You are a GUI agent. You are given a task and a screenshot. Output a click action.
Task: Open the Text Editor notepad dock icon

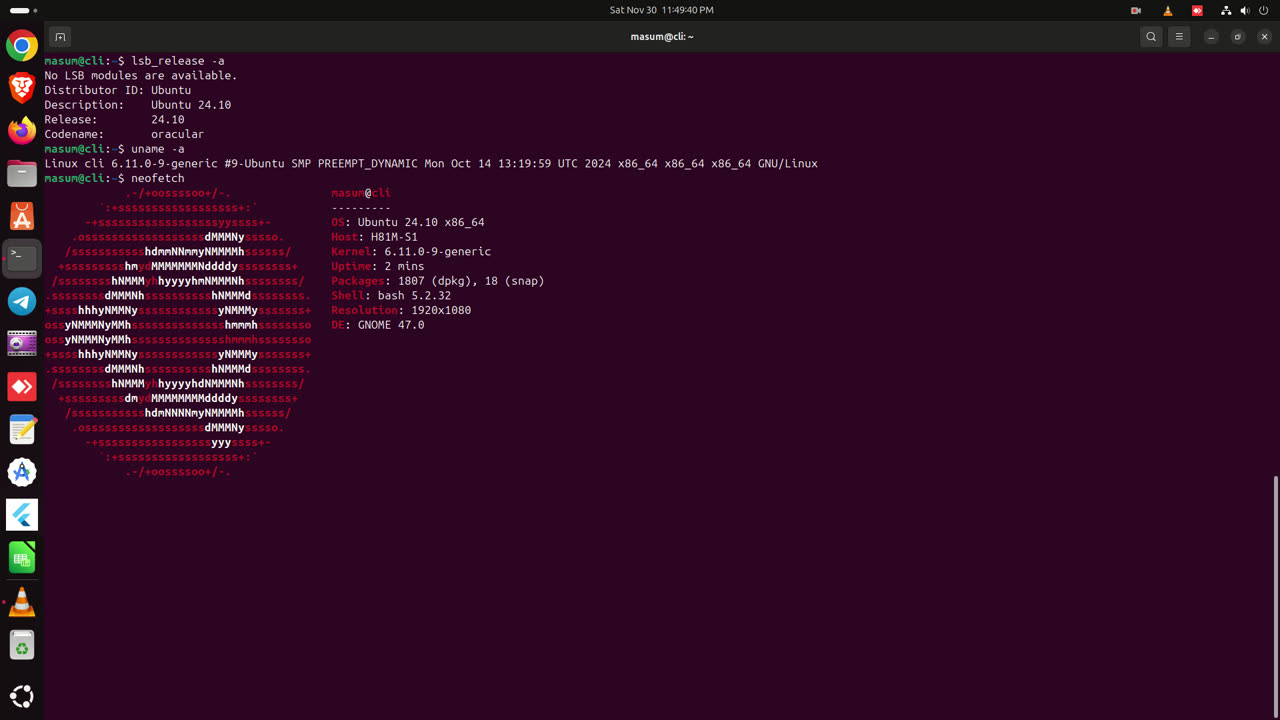22,429
